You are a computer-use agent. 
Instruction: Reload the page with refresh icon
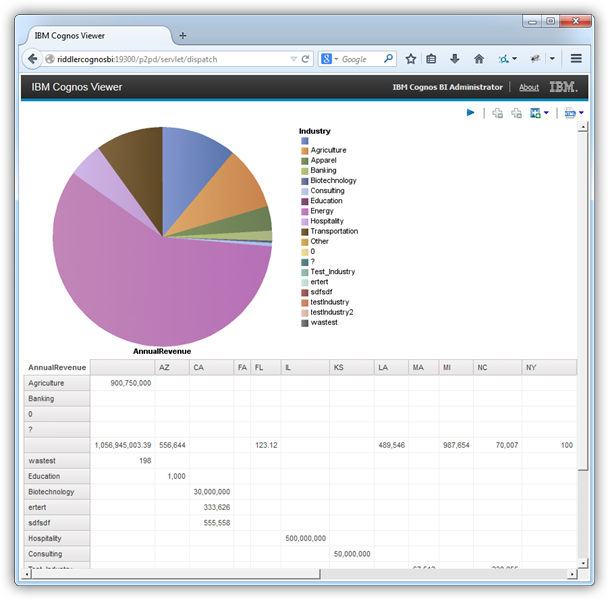306,59
